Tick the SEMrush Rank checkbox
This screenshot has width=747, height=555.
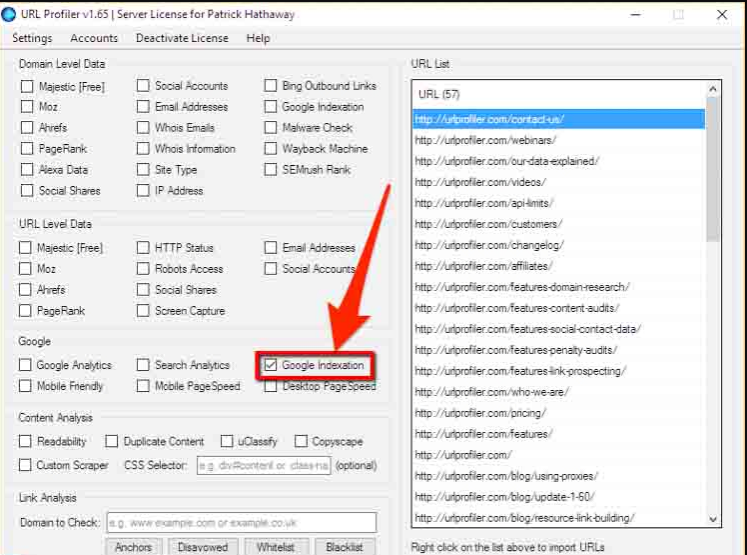pos(271,170)
